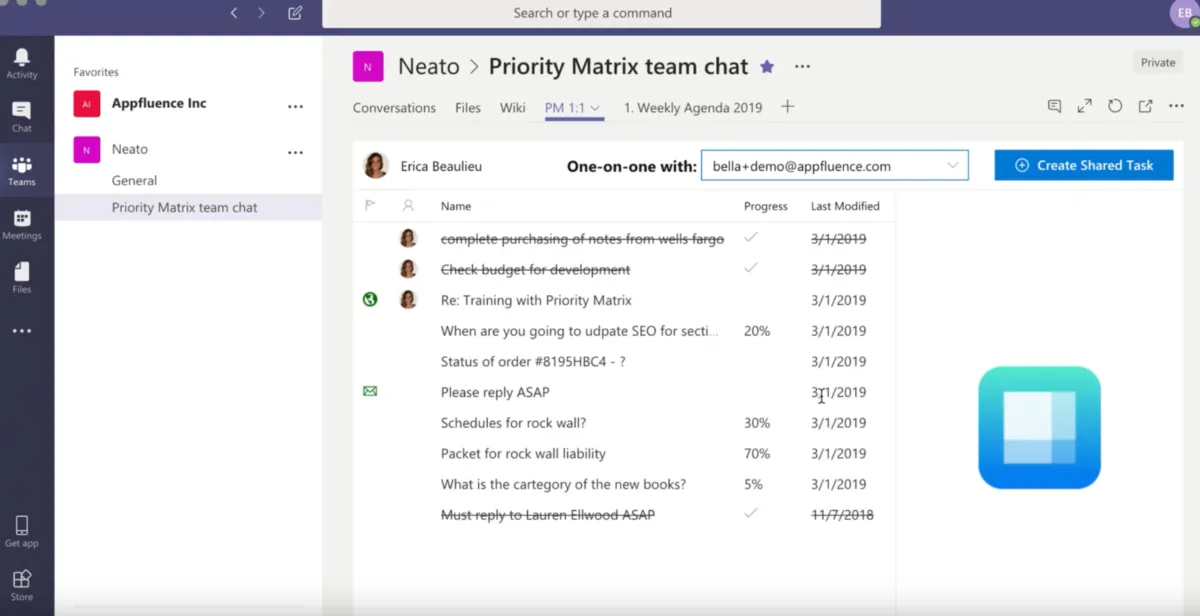The image size is (1200, 616).
Task: Toggle check for Check budget task
Action: coord(751,268)
